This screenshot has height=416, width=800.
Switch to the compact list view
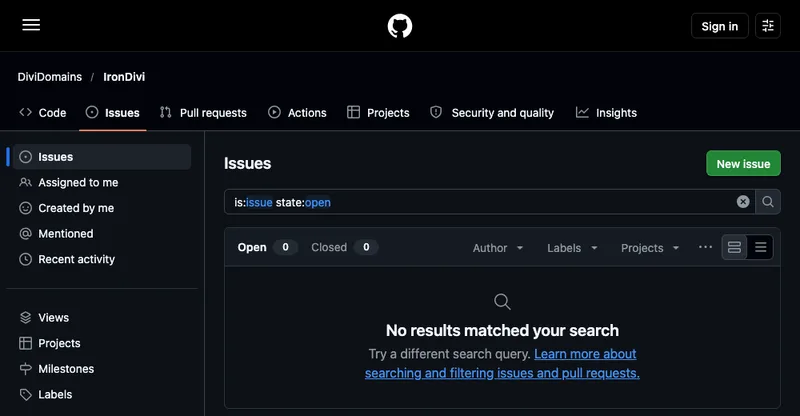760,248
